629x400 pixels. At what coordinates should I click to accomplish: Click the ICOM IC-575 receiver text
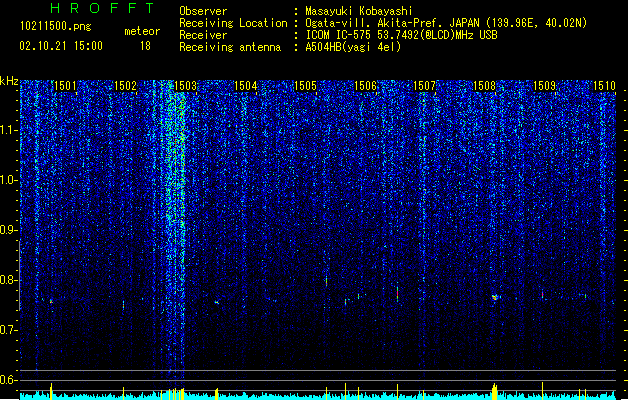click(401, 35)
